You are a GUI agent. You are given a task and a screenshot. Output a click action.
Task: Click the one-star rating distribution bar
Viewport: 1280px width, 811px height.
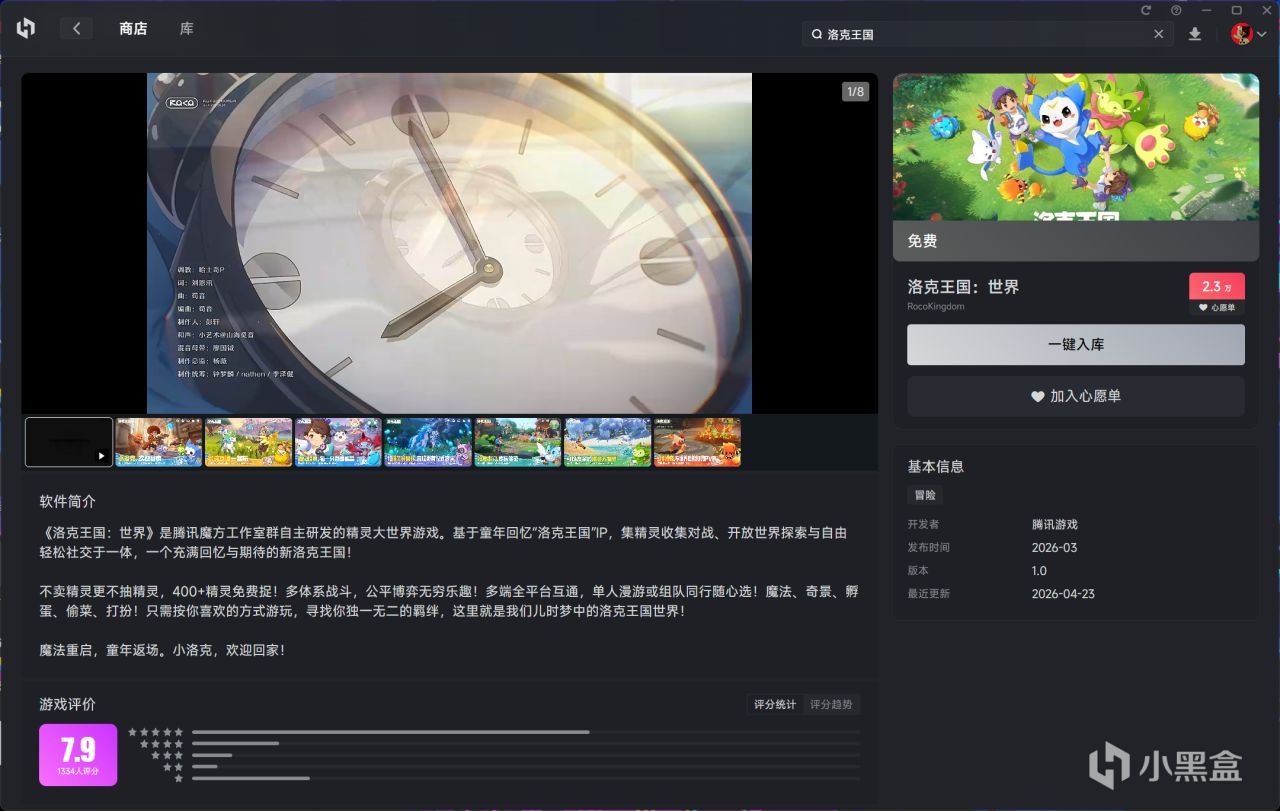click(526, 778)
